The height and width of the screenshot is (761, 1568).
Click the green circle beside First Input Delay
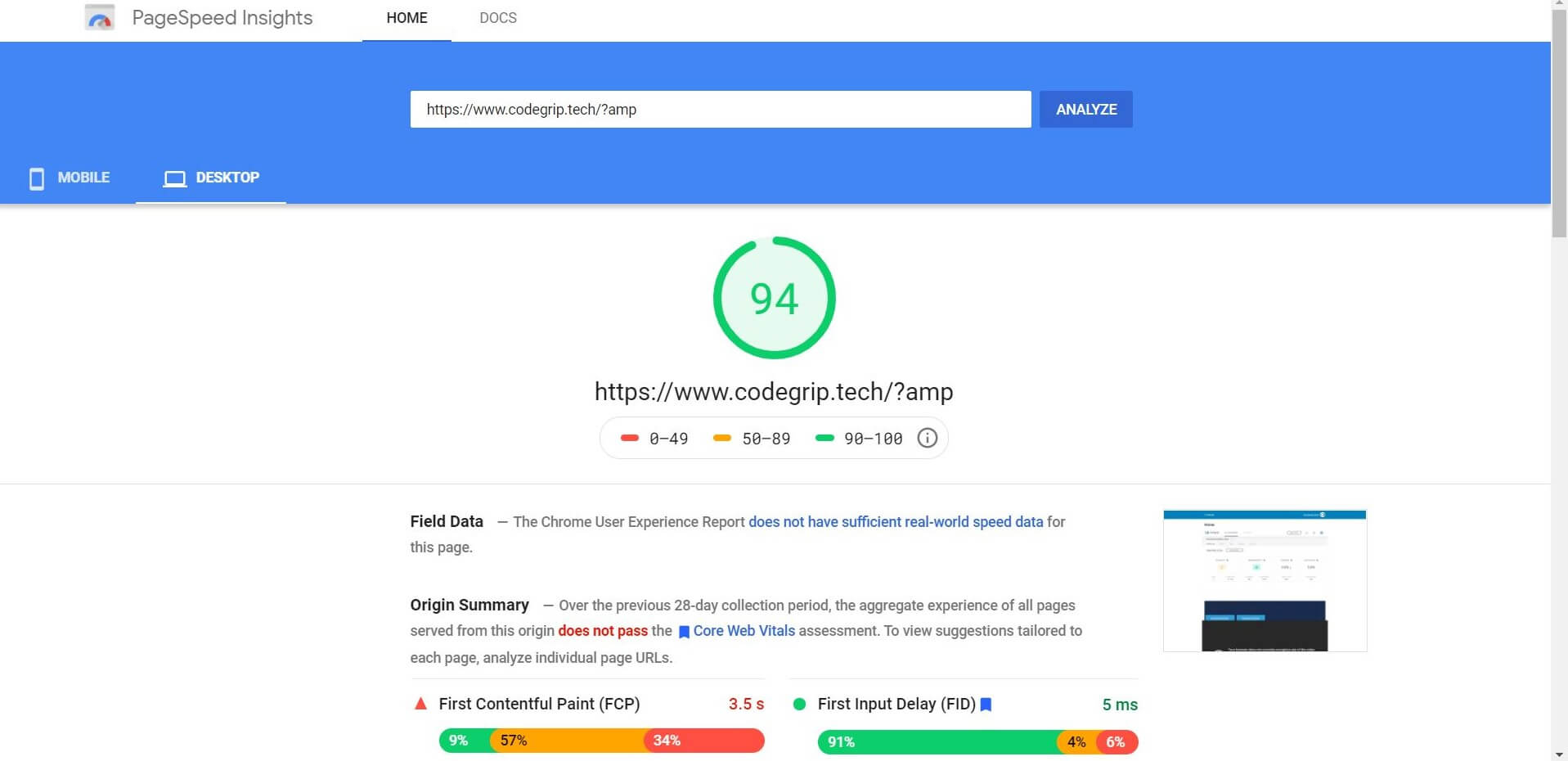click(x=799, y=704)
